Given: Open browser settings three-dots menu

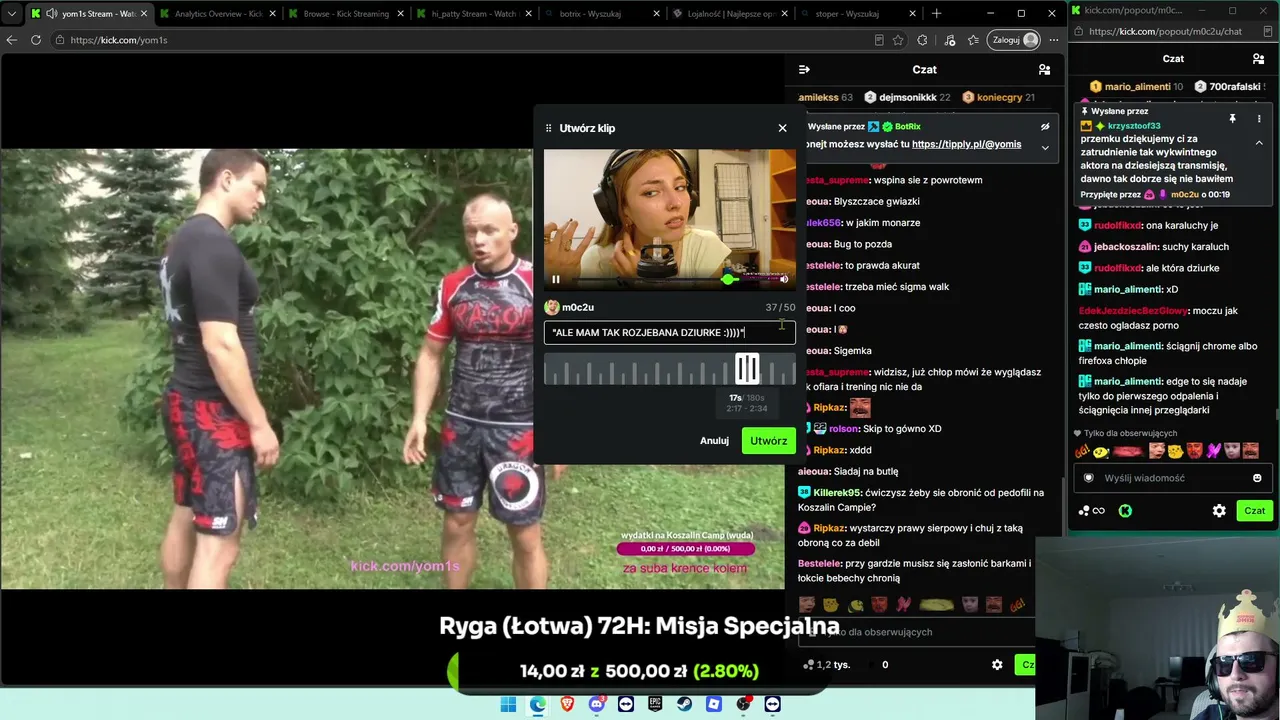Looking at the screenshot, I should click(1053, 40).
